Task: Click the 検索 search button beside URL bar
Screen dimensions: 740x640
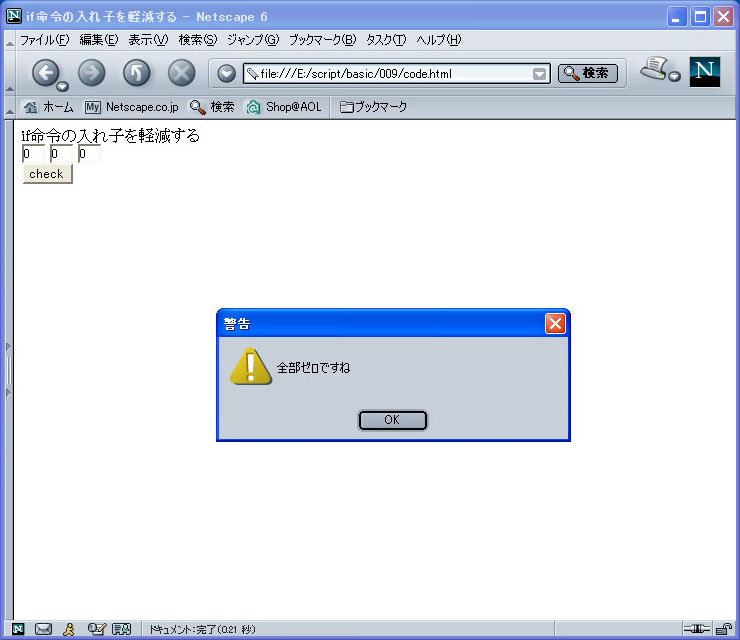Action: click(x=588, y=73)
